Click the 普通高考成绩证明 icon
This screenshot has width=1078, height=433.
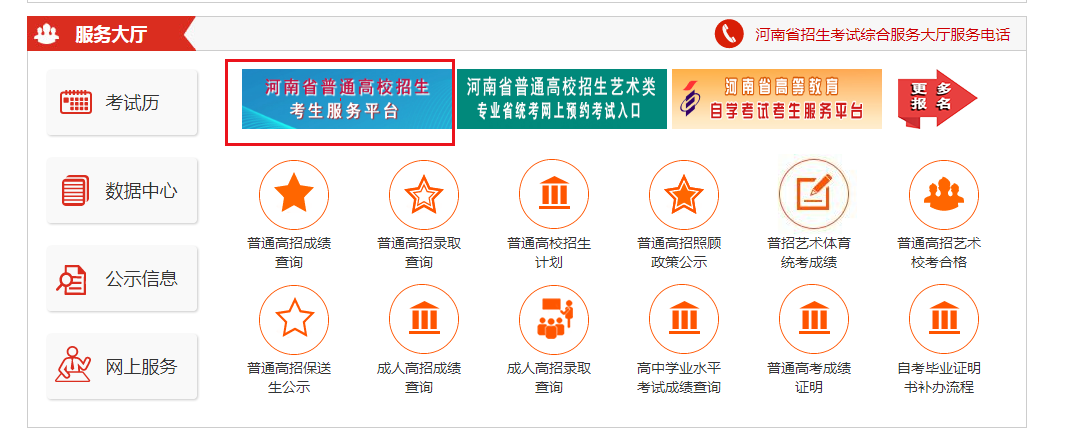click(x=813, y=320)
